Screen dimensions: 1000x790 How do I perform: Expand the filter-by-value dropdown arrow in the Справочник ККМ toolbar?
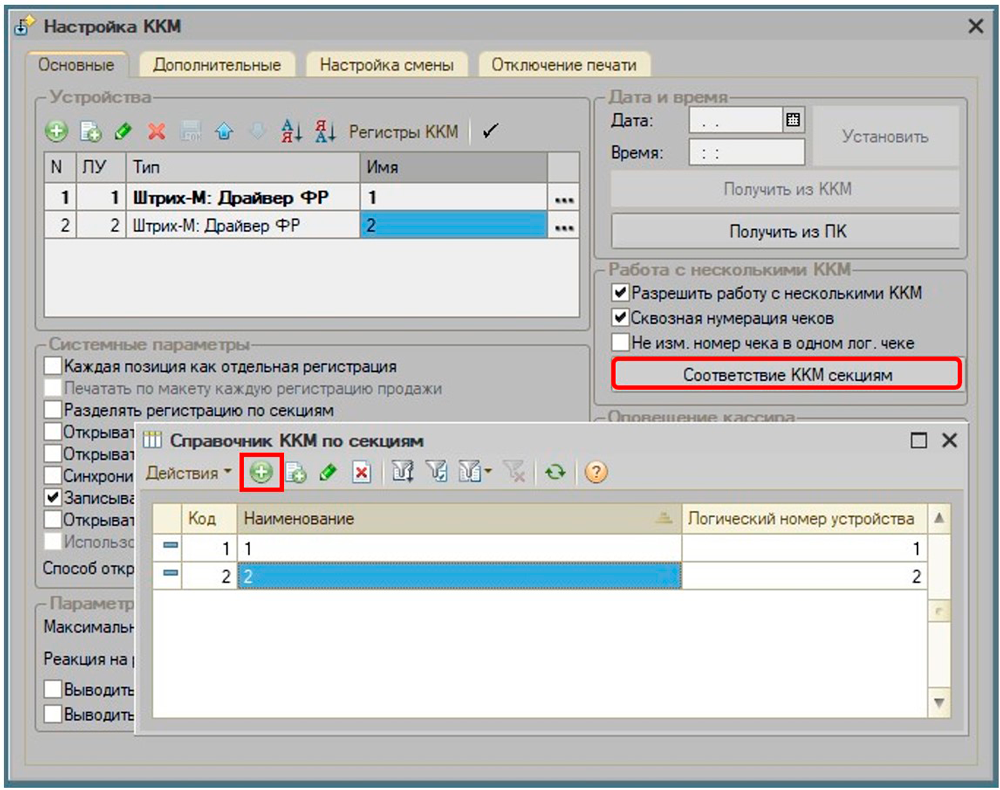[x=488, y=473]
